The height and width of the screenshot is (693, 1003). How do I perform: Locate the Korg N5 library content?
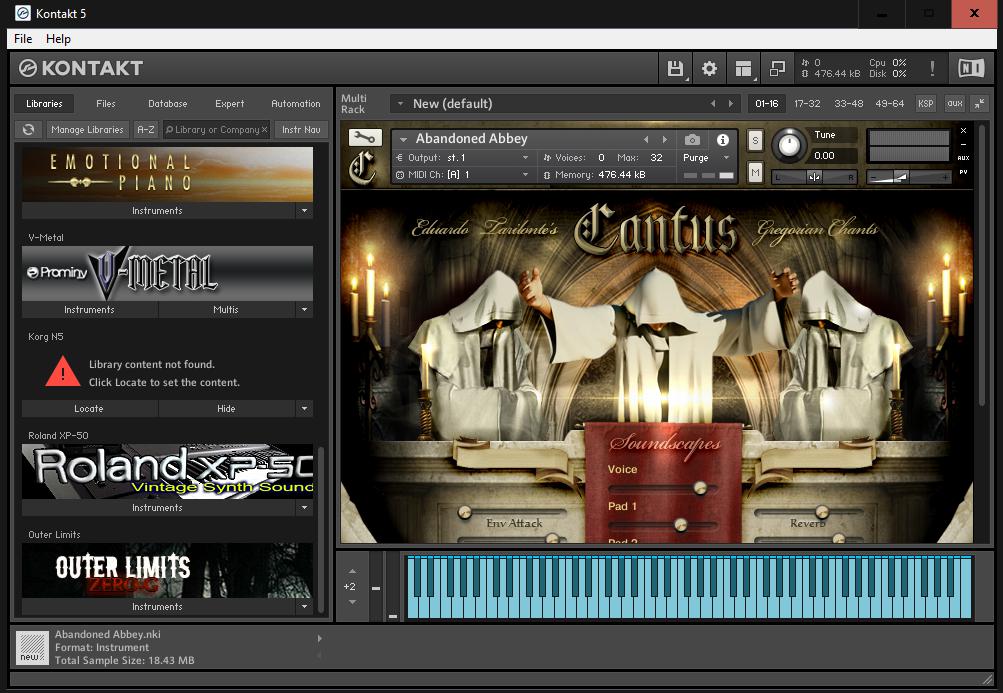(89, 408)
